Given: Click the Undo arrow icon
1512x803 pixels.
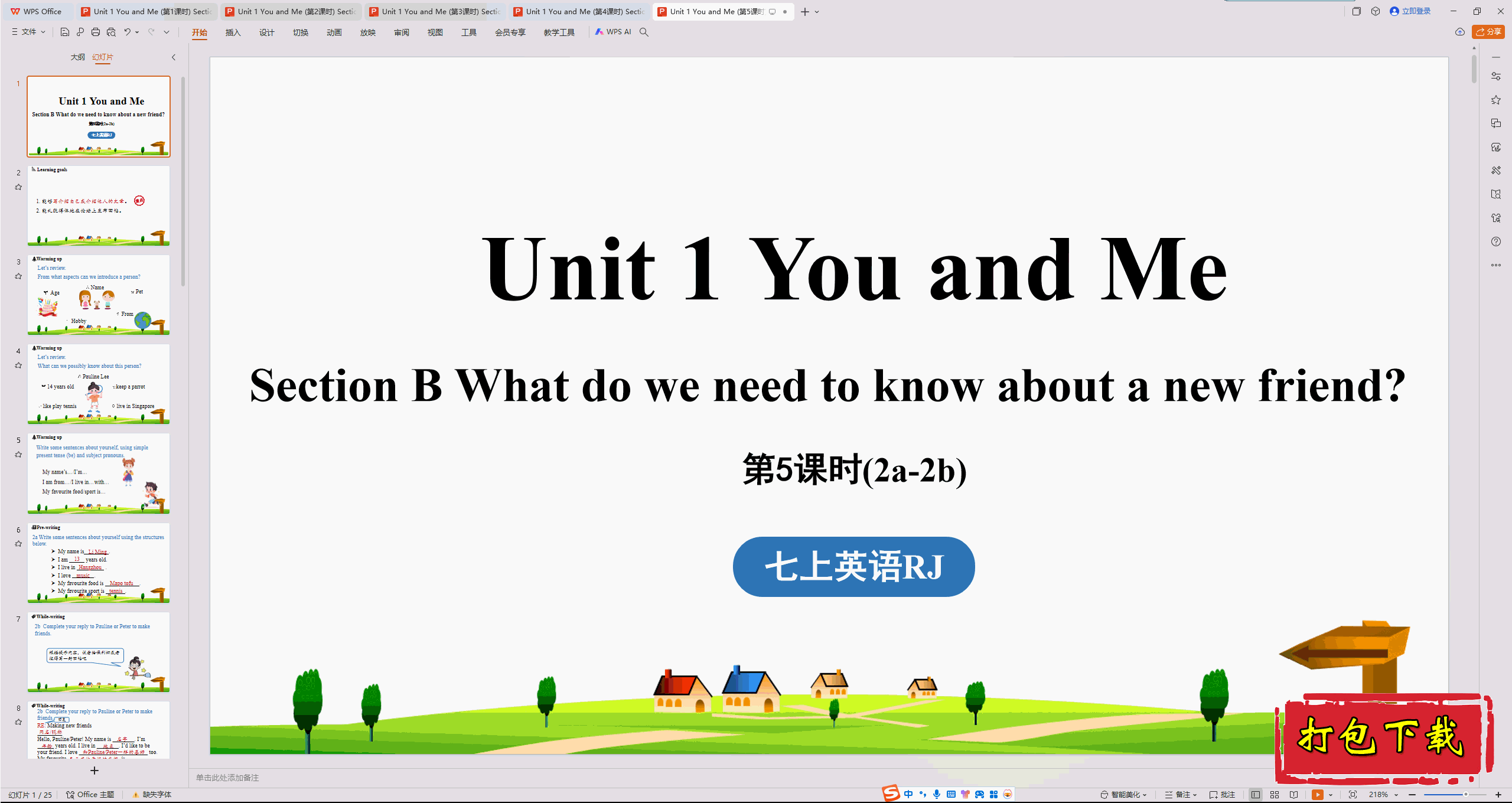Looking at the screenshot, I should [127, 32].
